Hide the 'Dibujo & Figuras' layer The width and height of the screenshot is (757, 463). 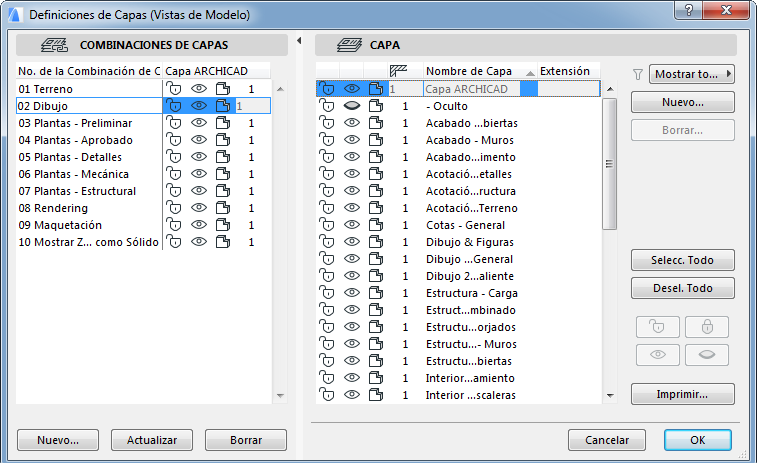[x=351, y=242]
